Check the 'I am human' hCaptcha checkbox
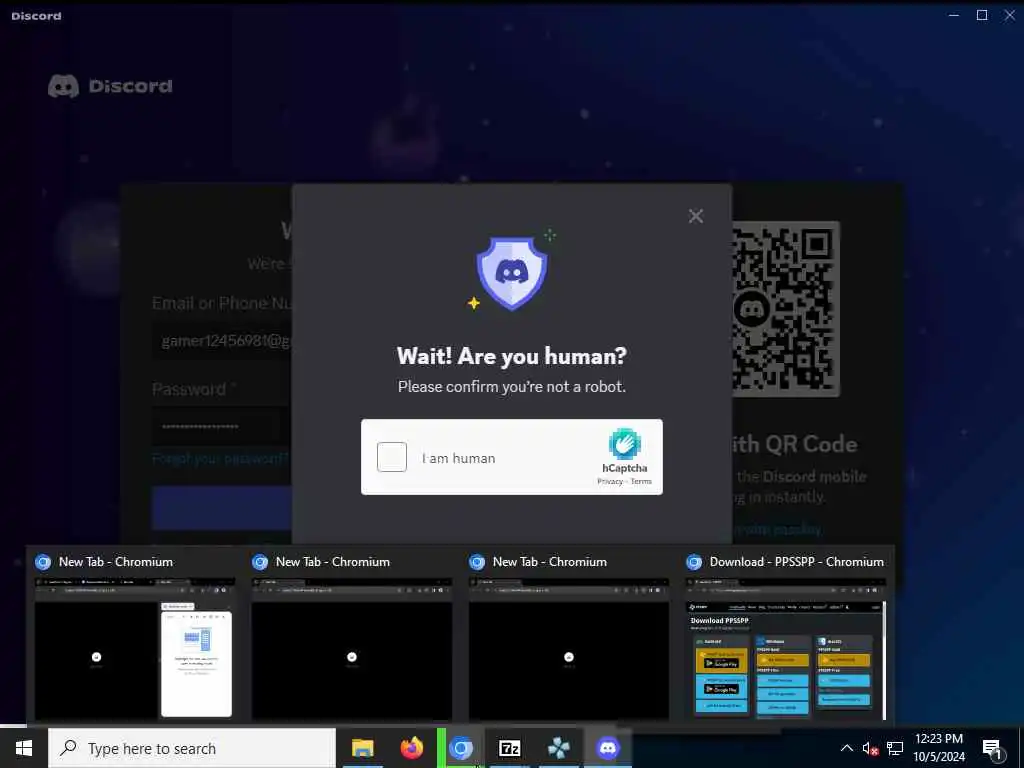The width and height of the screenshot is (1024, 768). tap(392, 457)
